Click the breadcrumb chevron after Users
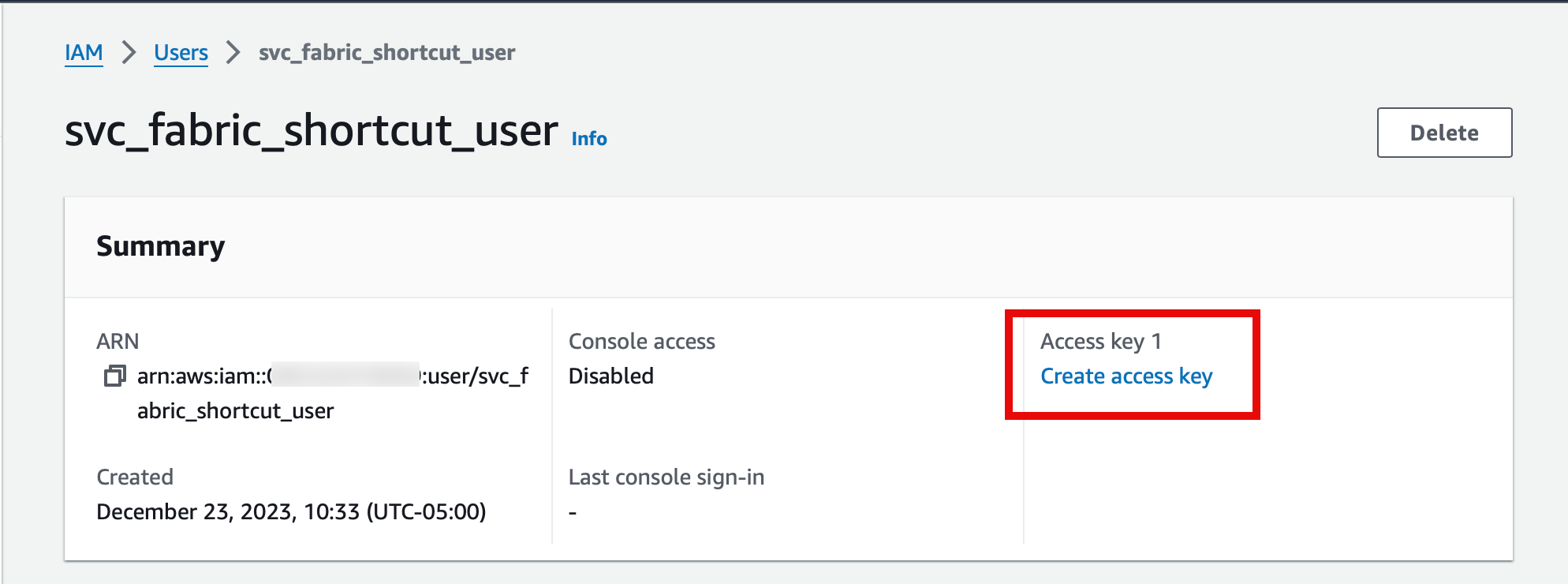The image size is (1568, 584). pos(233,53)
